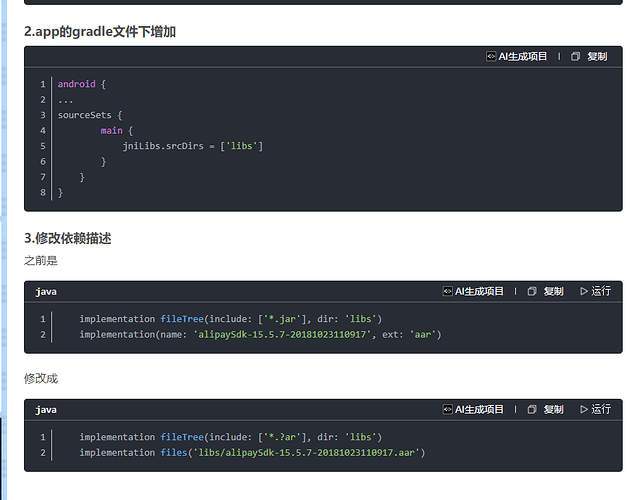Click the 'java' language label of the '修改成' block
The height and width of the screenshot is (500, 634).
(x=46, y=410)
